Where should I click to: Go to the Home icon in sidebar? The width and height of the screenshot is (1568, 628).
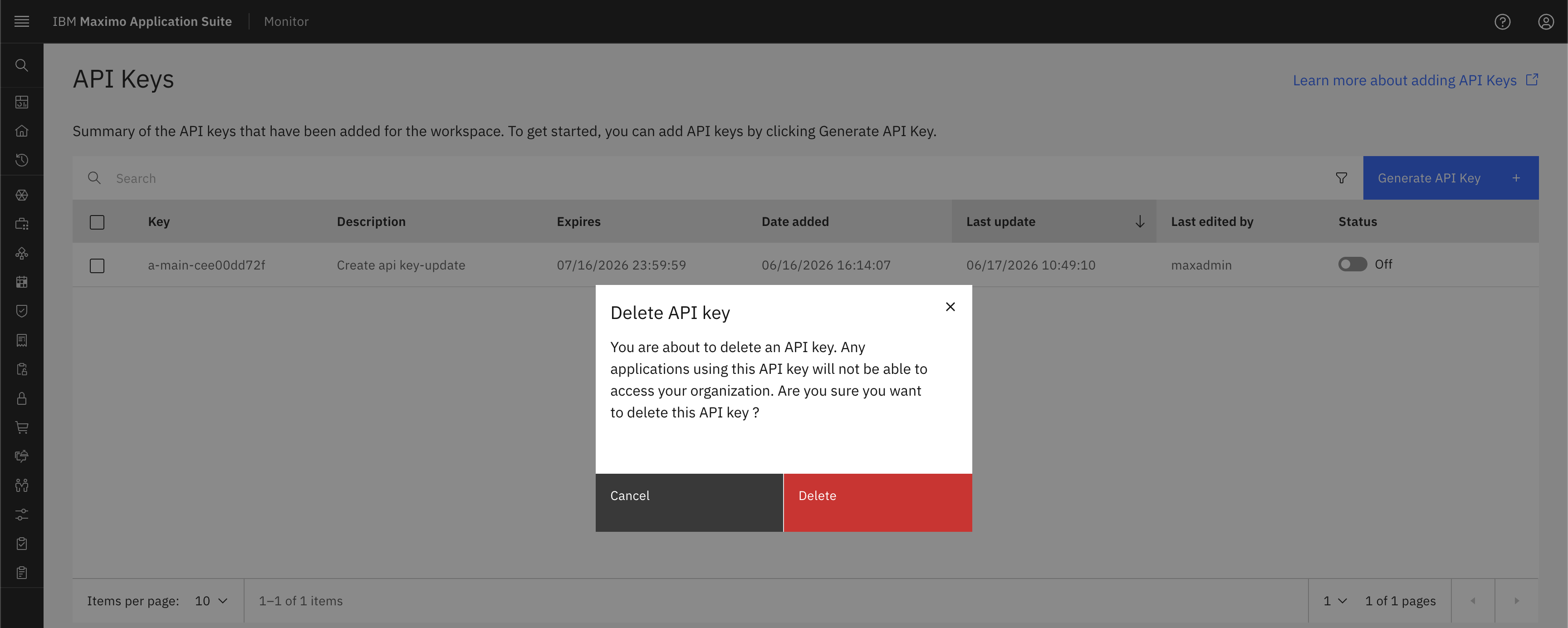pyautogui.click(x=21, y=131)
